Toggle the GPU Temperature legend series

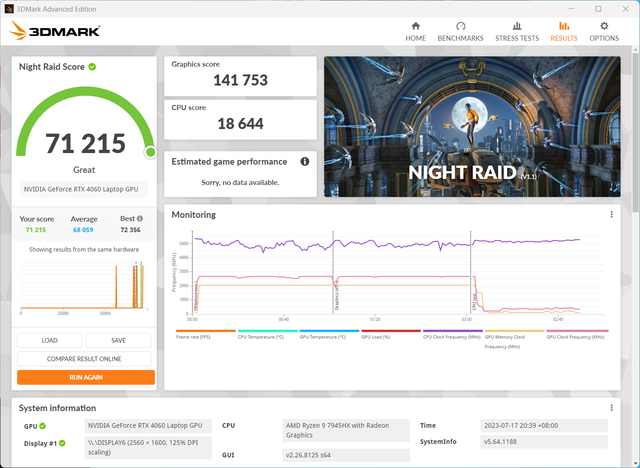(329, 337)
